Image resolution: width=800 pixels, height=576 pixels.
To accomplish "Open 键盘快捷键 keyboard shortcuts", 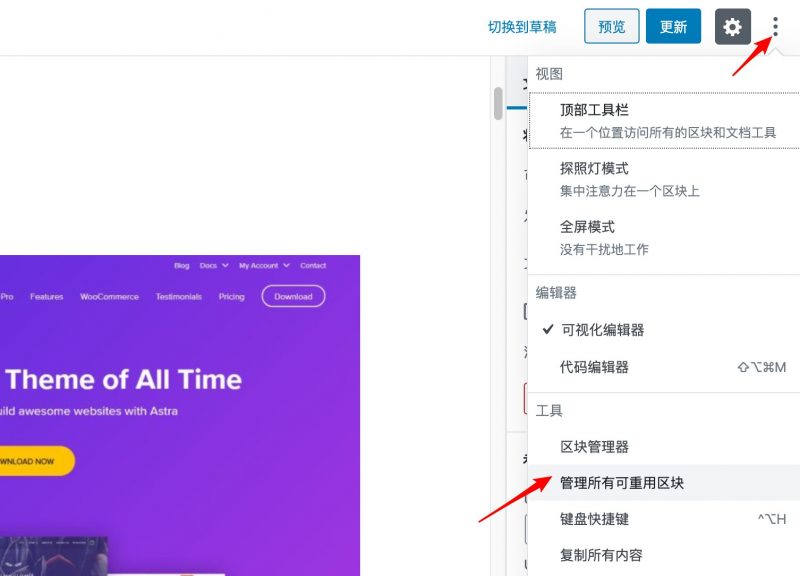I will point(665,519).
